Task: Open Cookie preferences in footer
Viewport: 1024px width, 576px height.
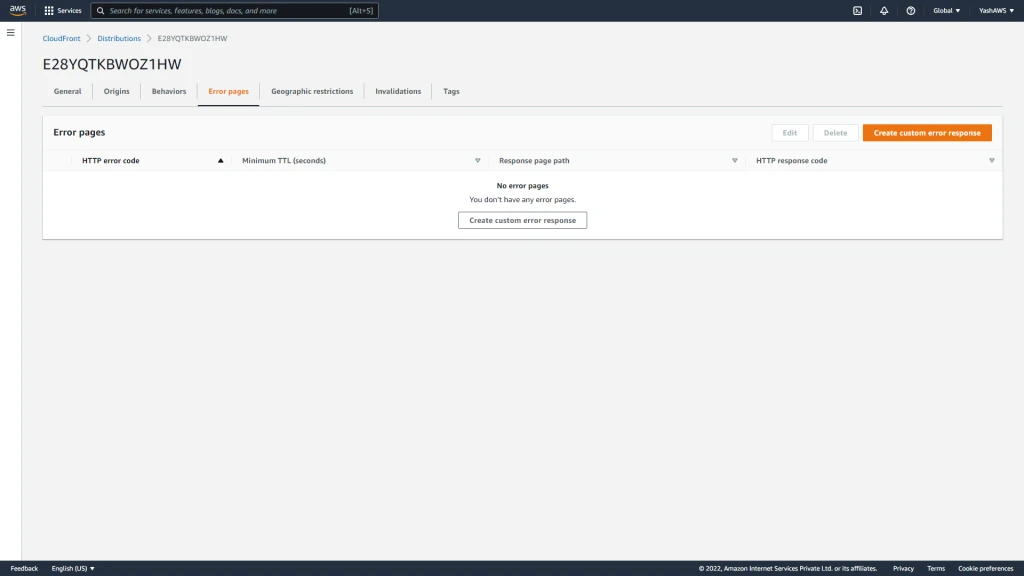Action: (x=985, y=568)
